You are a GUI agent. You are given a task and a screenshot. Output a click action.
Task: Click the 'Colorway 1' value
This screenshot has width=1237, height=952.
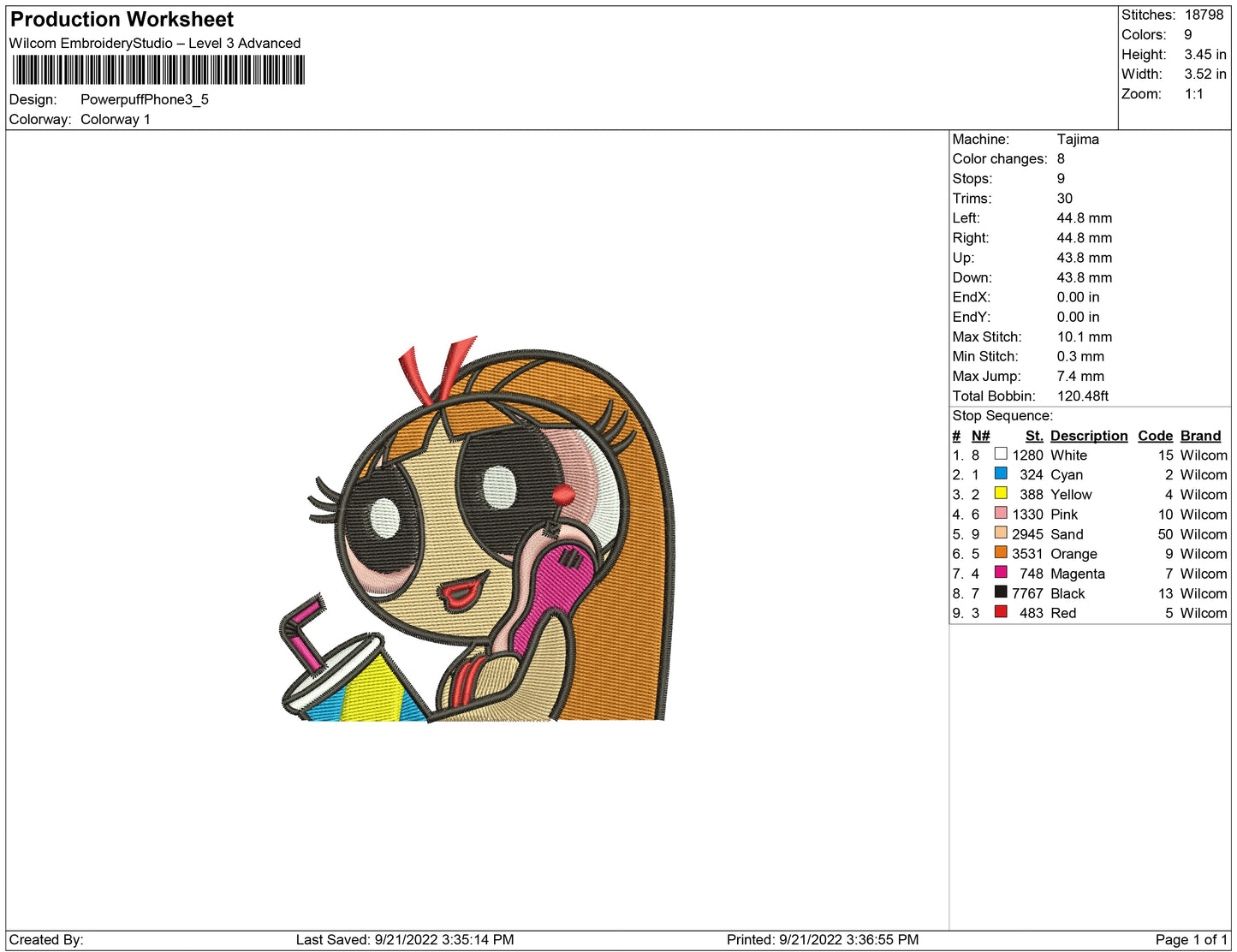116,120
